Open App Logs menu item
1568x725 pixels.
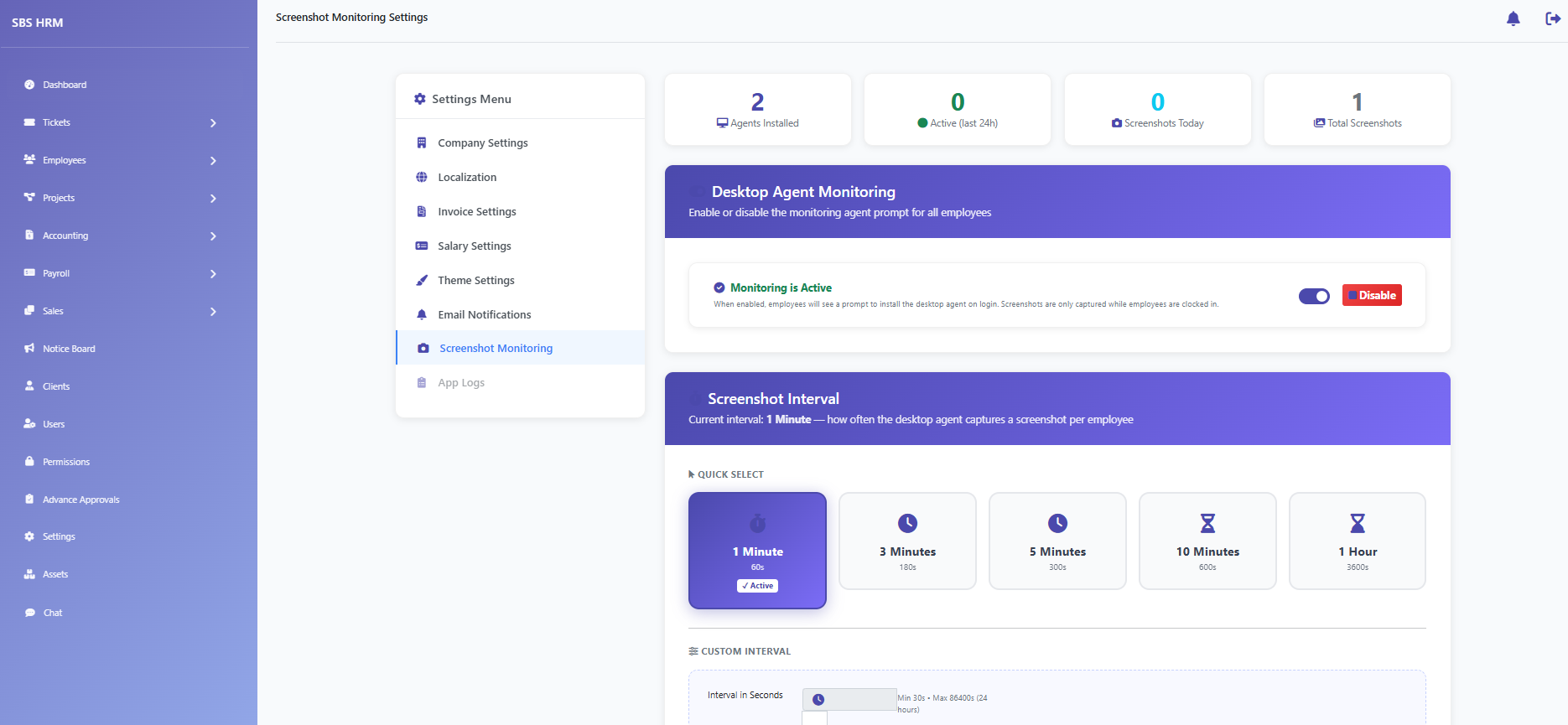coord(520,382)
